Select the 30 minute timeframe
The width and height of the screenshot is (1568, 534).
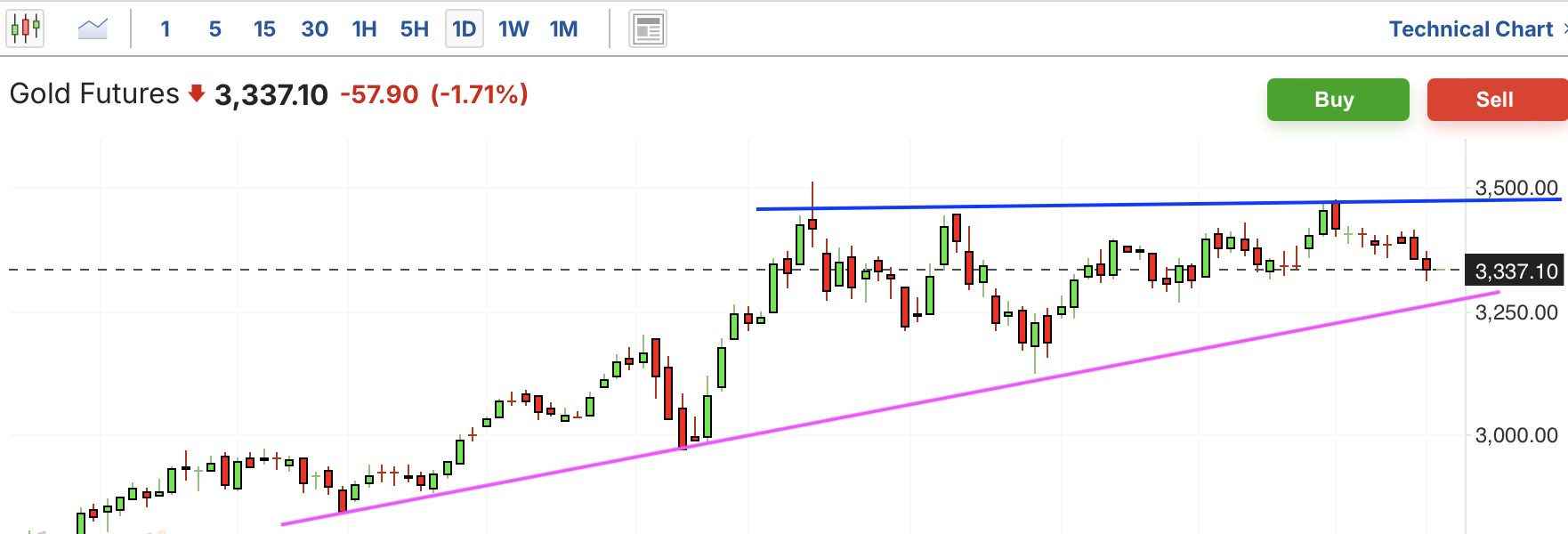pyautogui.click(x=314, y=29)
